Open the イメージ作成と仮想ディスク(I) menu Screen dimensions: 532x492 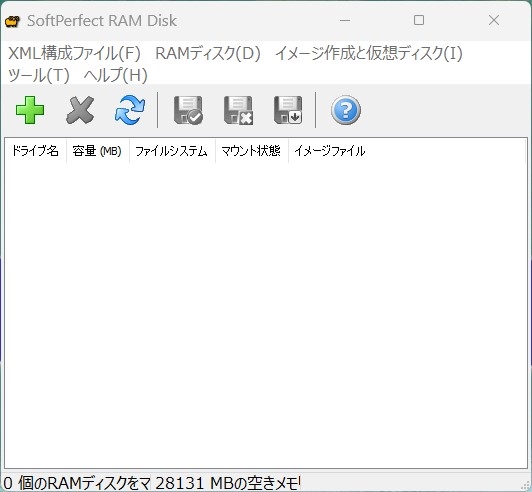[369, 53]
